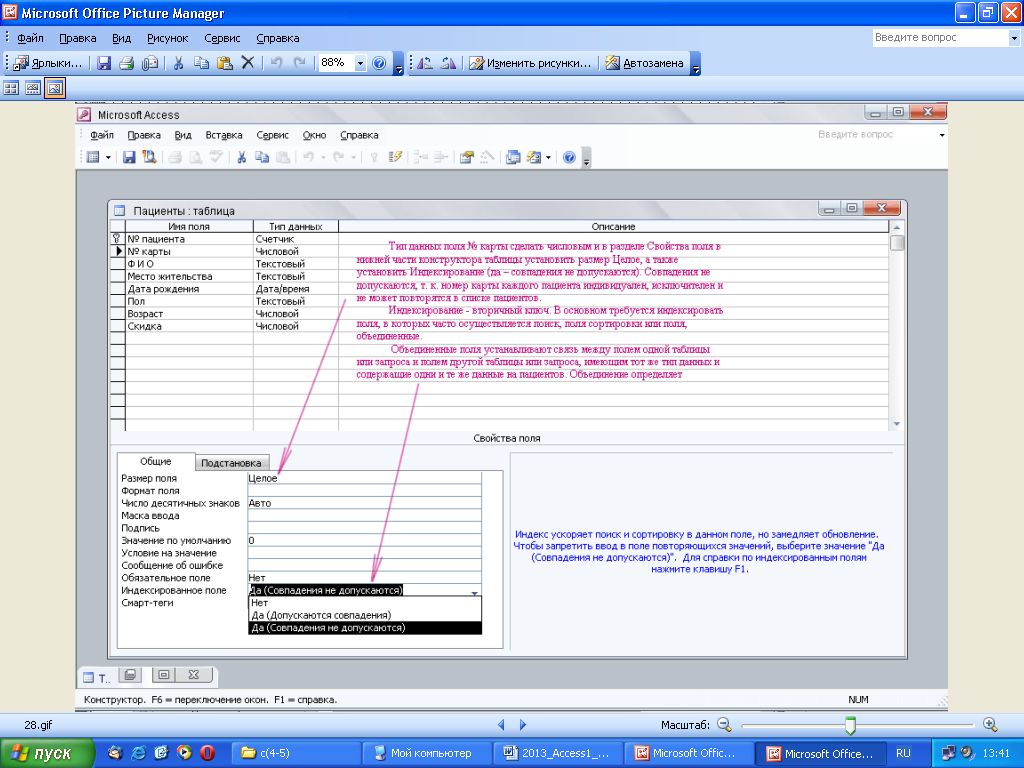This screenshot has height=768, width=1024.
Task: Click the Размер поля value Целое
Action: (x=364, y=478)
